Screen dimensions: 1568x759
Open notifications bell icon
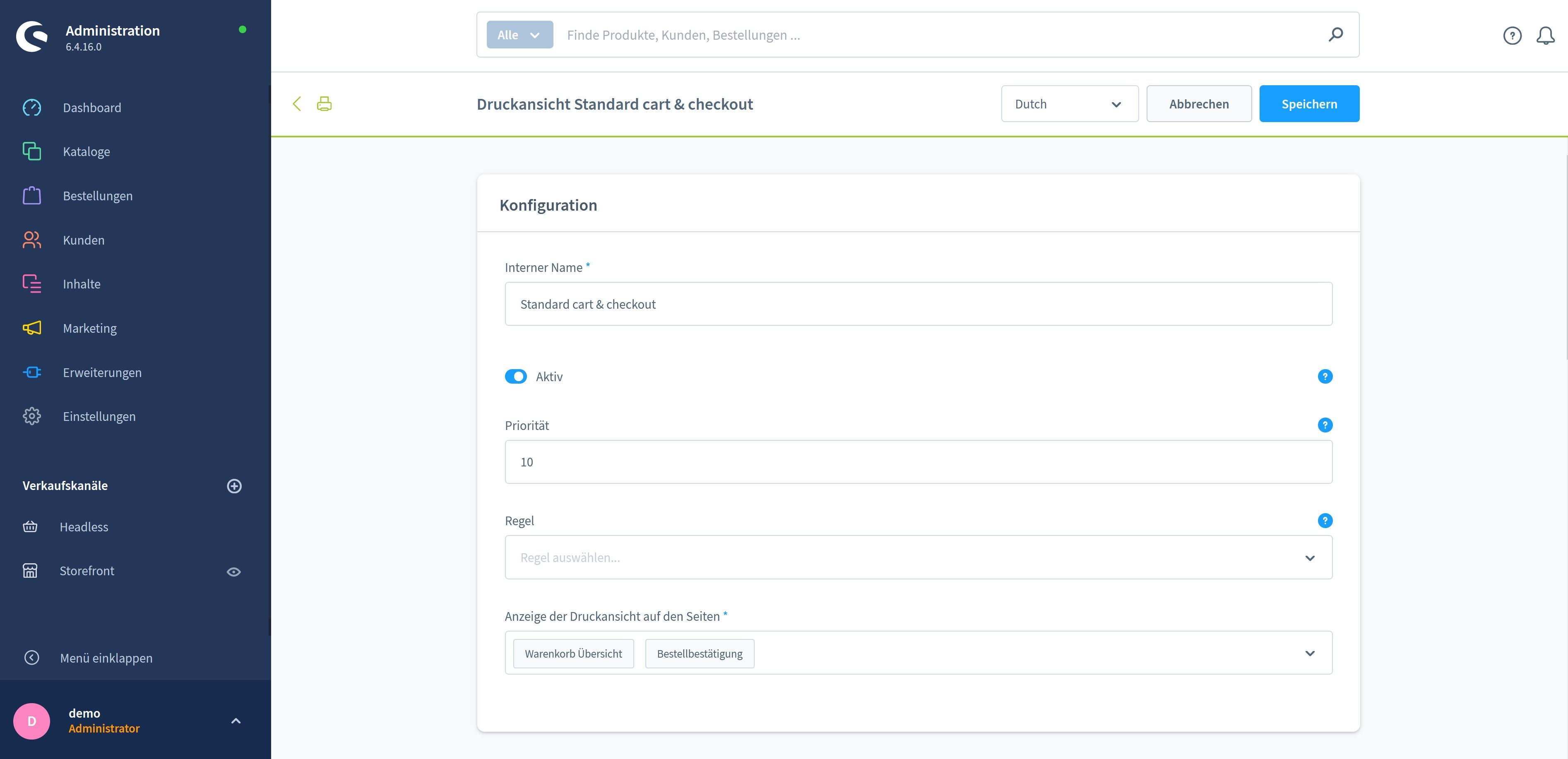click(1546, 36)
